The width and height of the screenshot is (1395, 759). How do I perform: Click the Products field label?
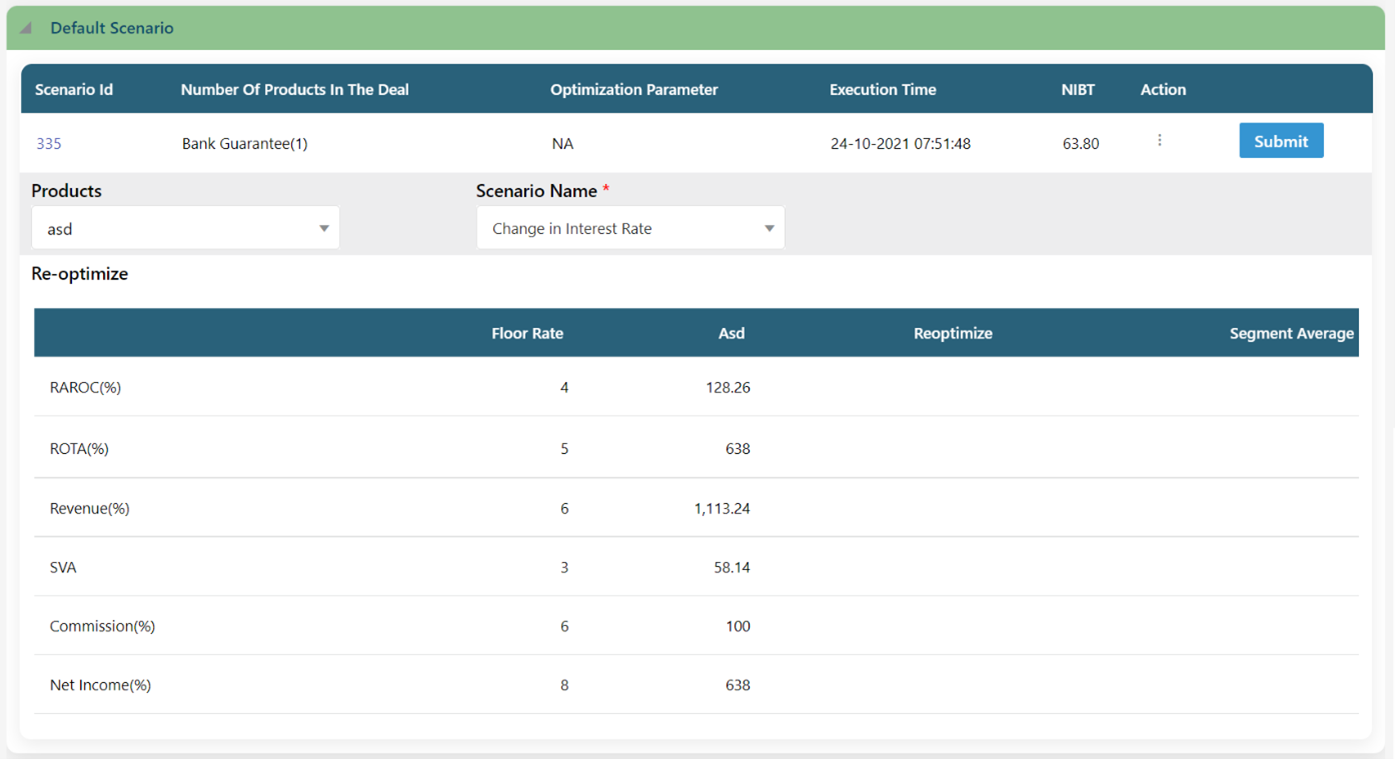point(66,190)
